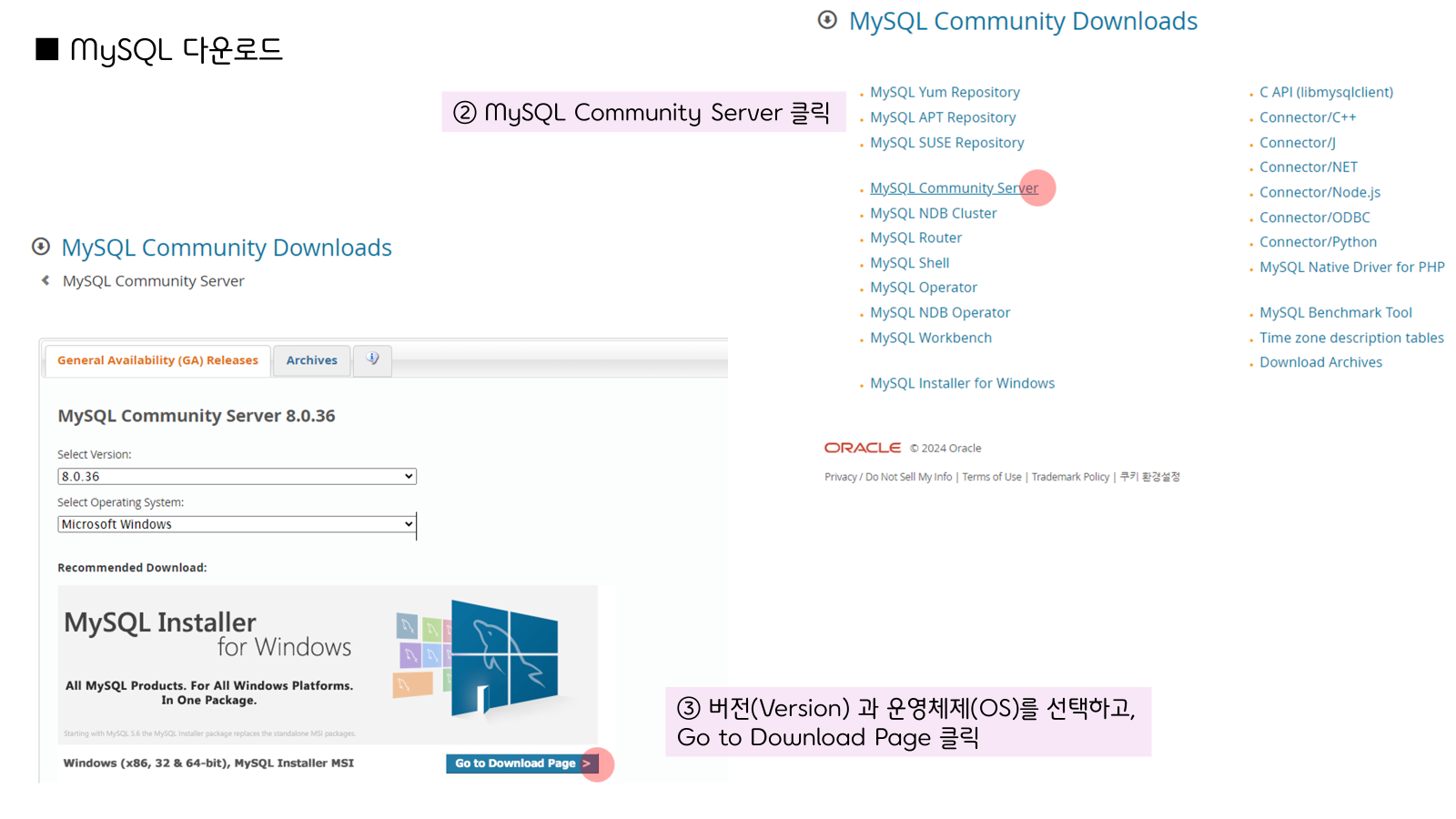Open the MySQL NDB Cluster link

tap(933, 213)
